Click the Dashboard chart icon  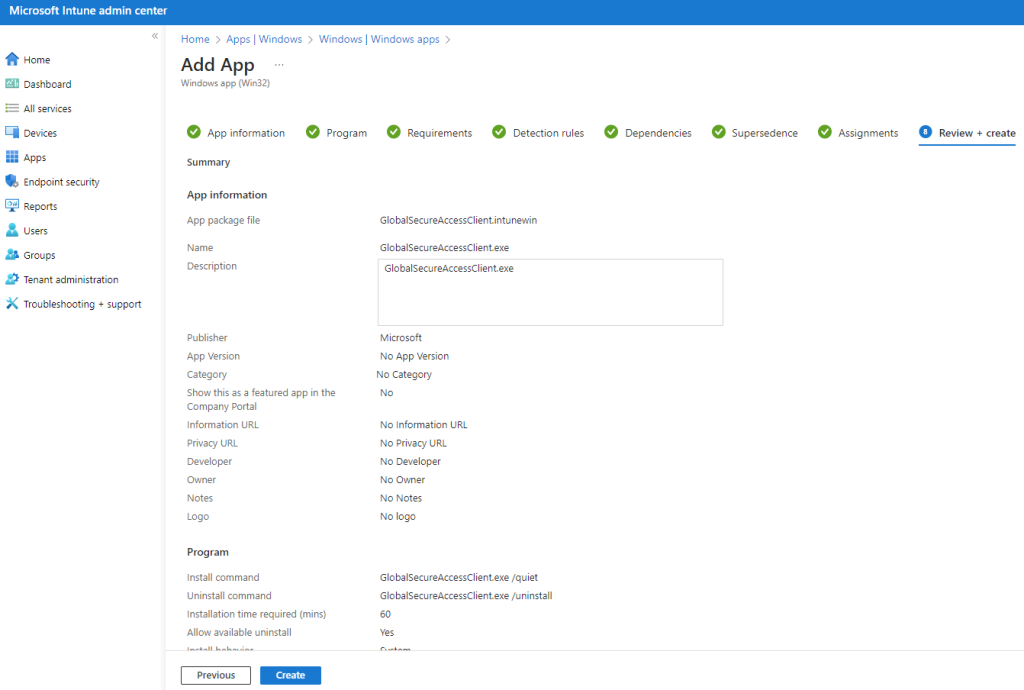coord(12,84)
